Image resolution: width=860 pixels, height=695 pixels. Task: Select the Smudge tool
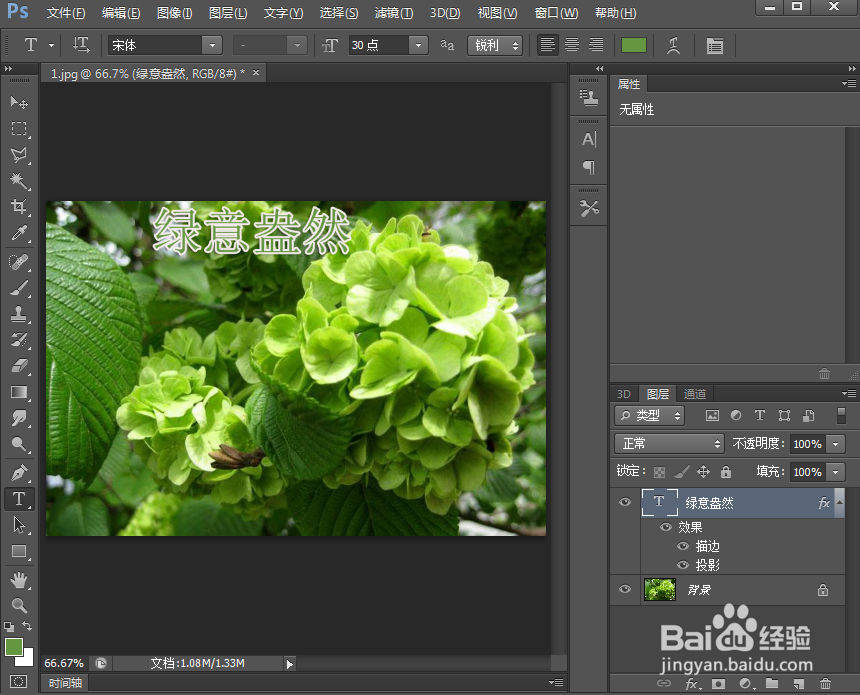coord(19,418)
